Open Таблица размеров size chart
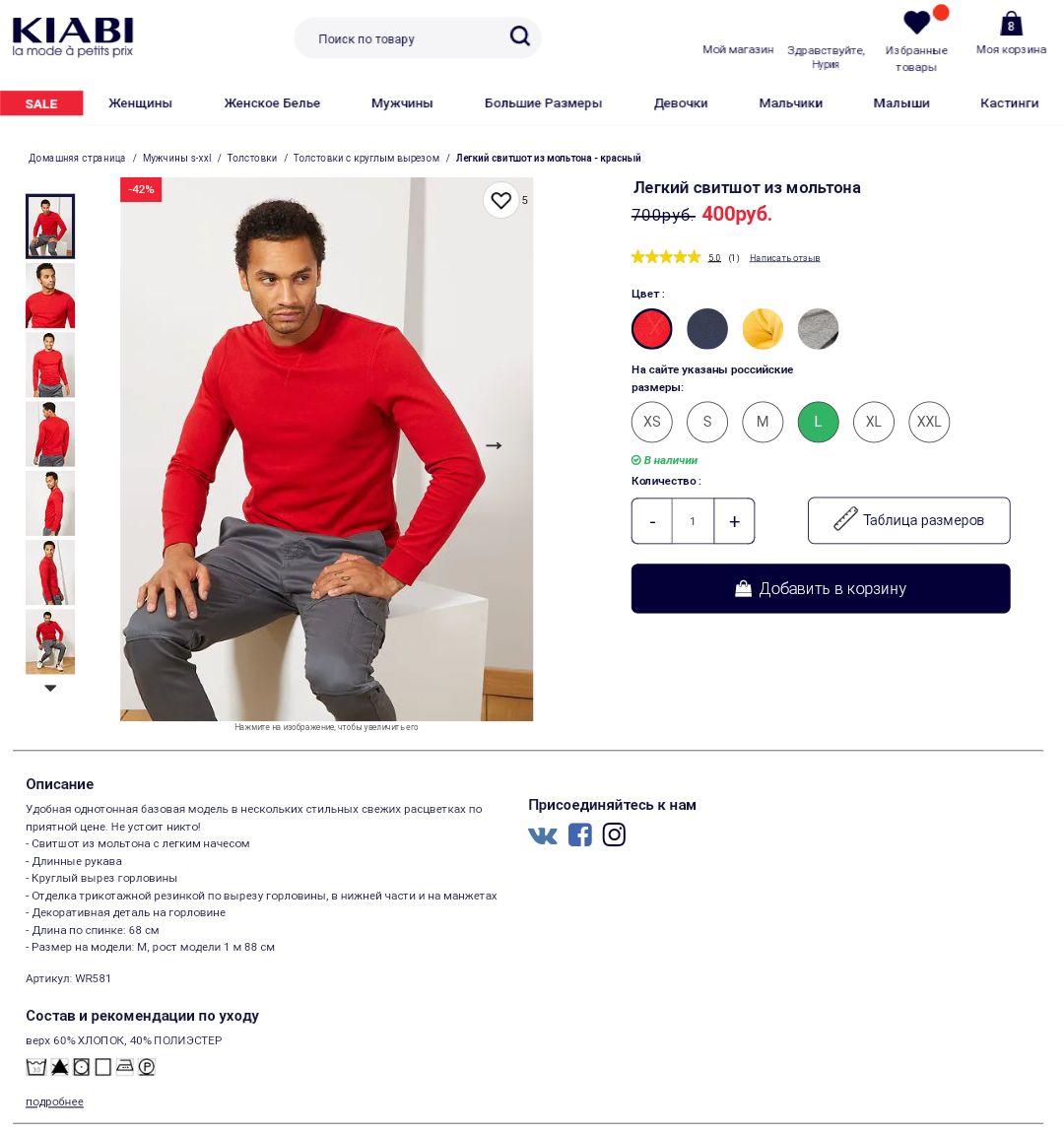 click(x=908, y=520)
